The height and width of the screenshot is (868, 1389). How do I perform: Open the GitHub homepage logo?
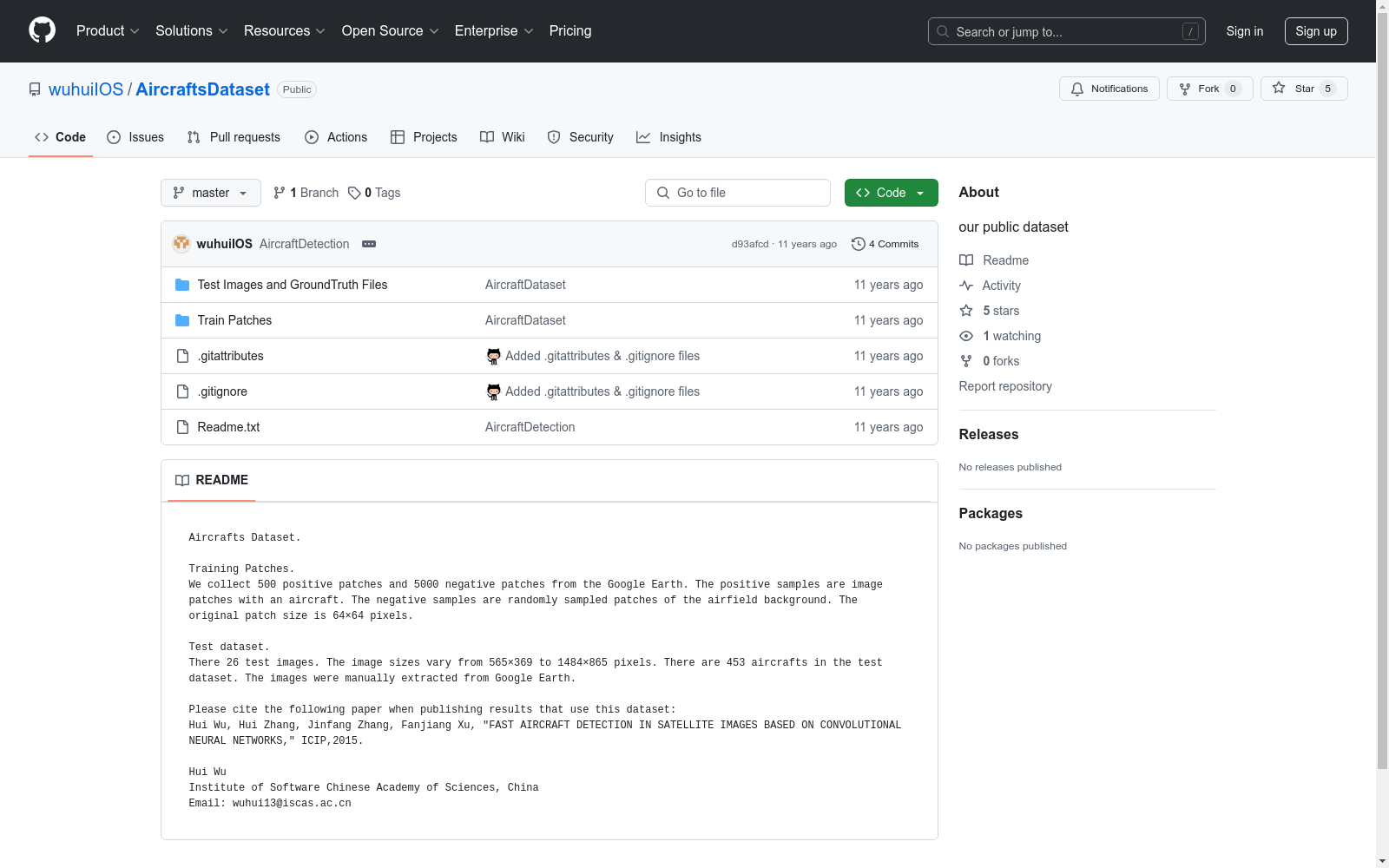pyautogui.click(x=42, y=30)
